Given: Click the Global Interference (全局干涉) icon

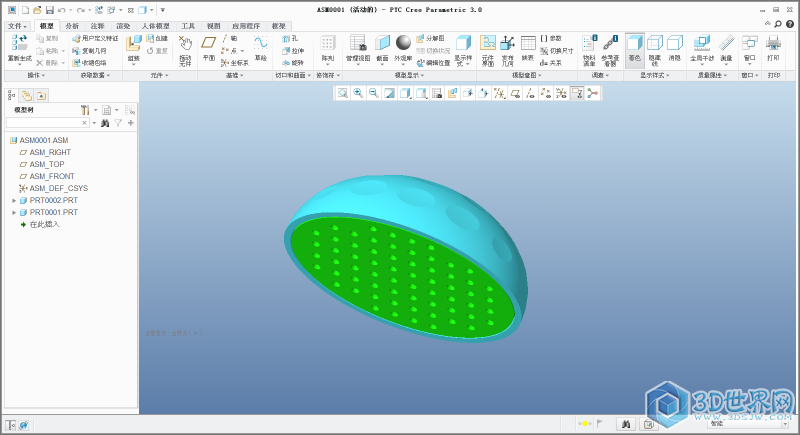Looking at the screenshot, I should tap(702, 43).
